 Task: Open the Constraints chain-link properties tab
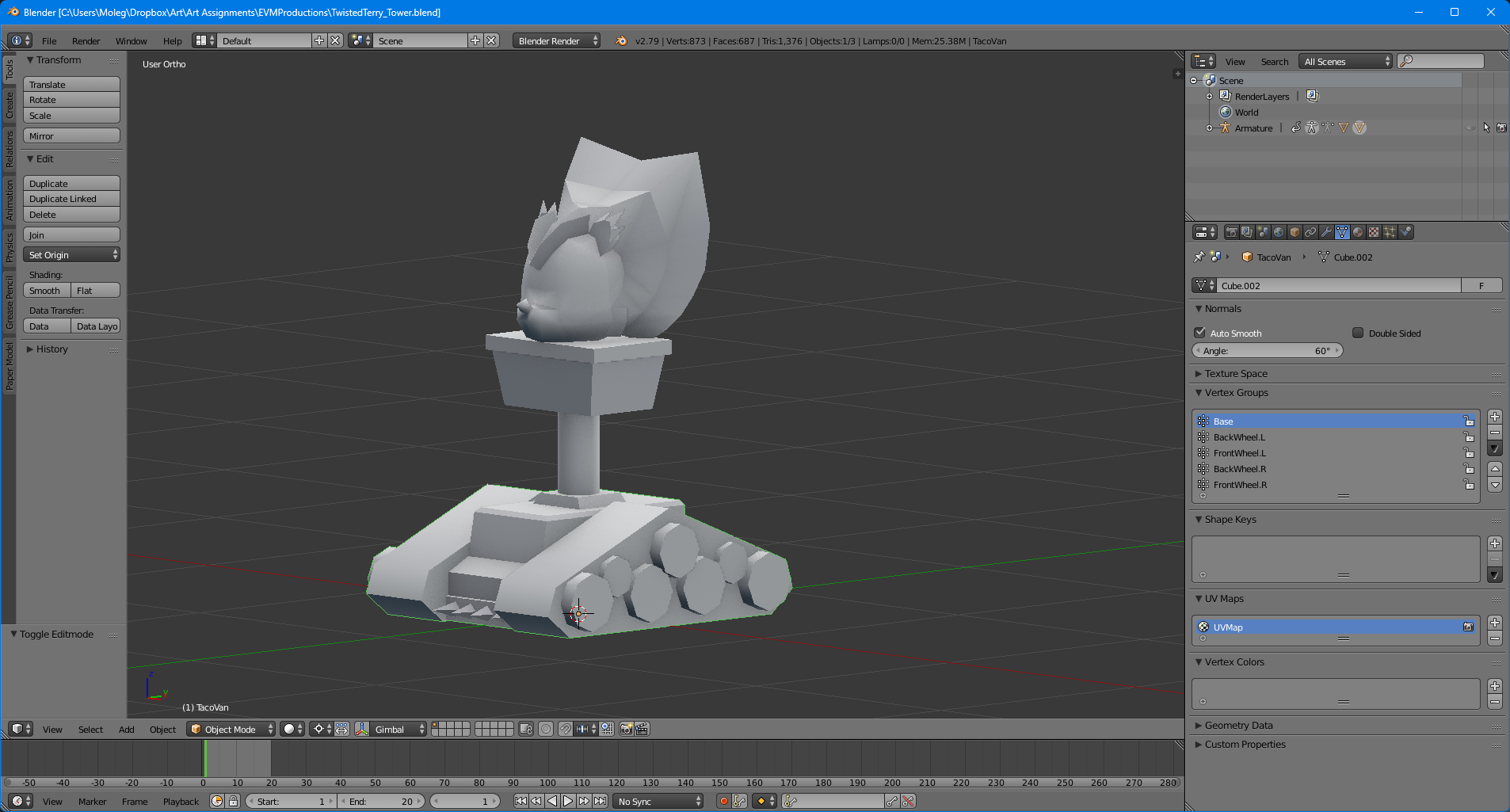(1310, 232)
